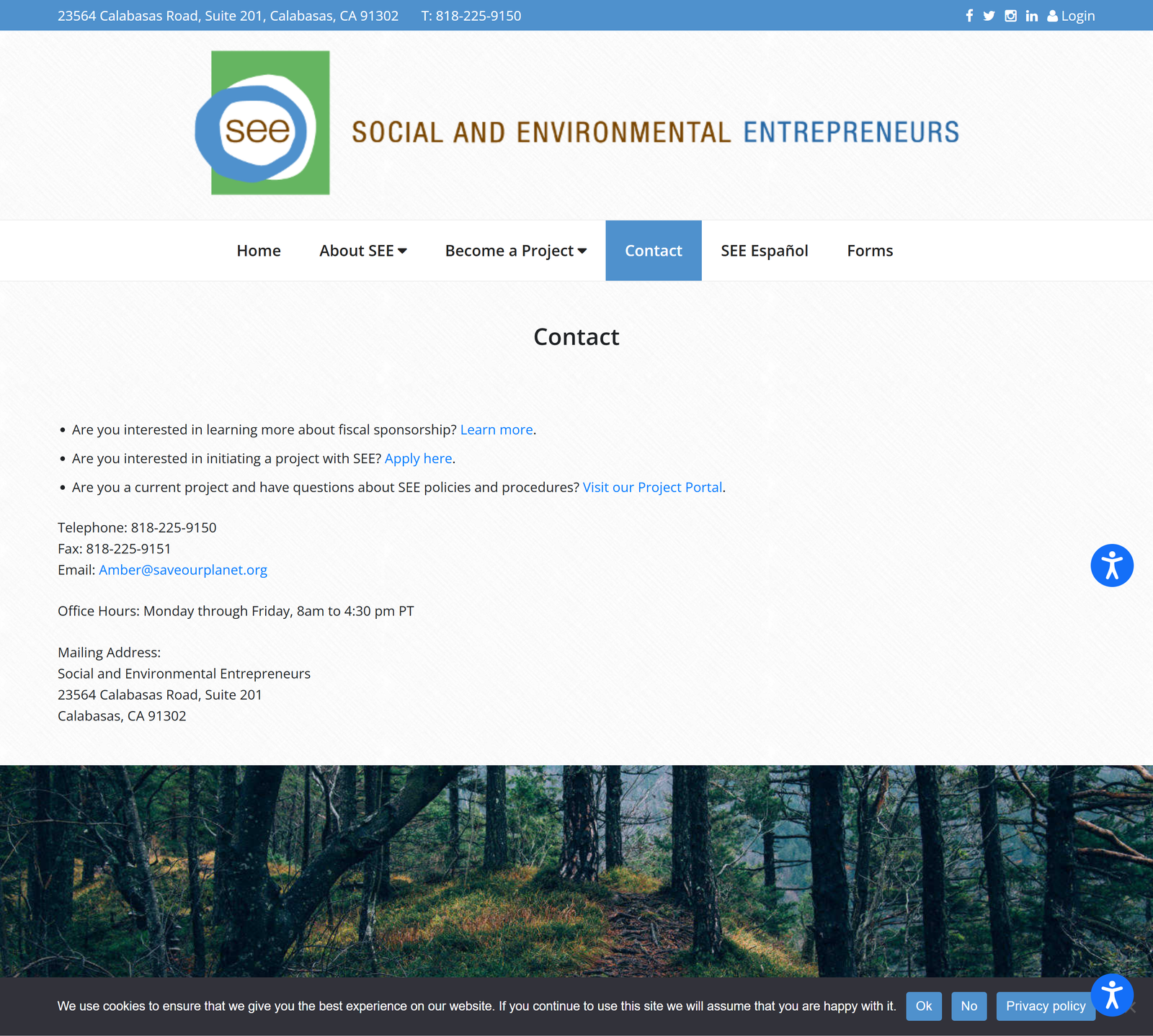
Task: Click the top bar address text
Action: [228, 16]
